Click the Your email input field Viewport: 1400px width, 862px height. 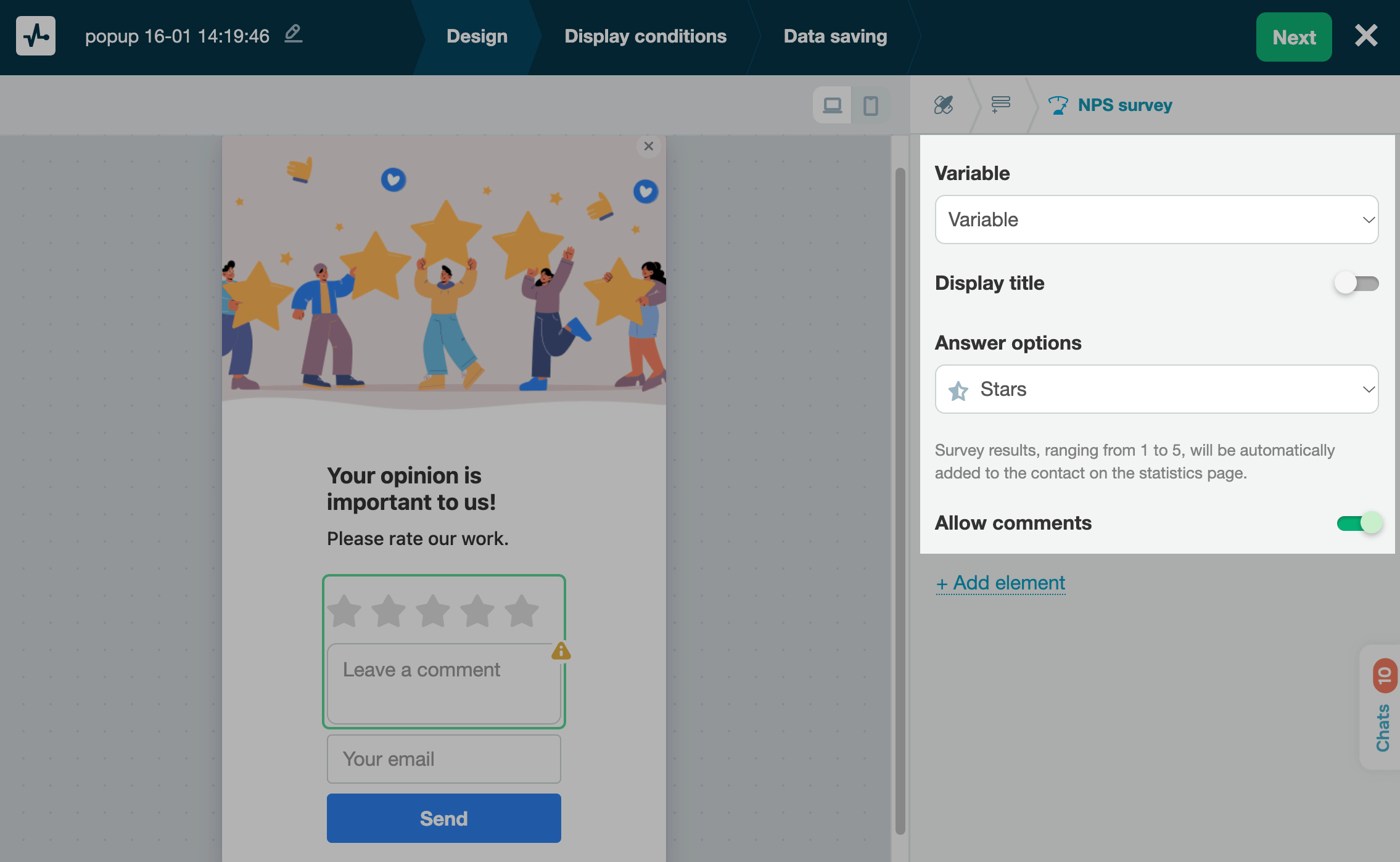pyautogui.click(x=443, y=759)
